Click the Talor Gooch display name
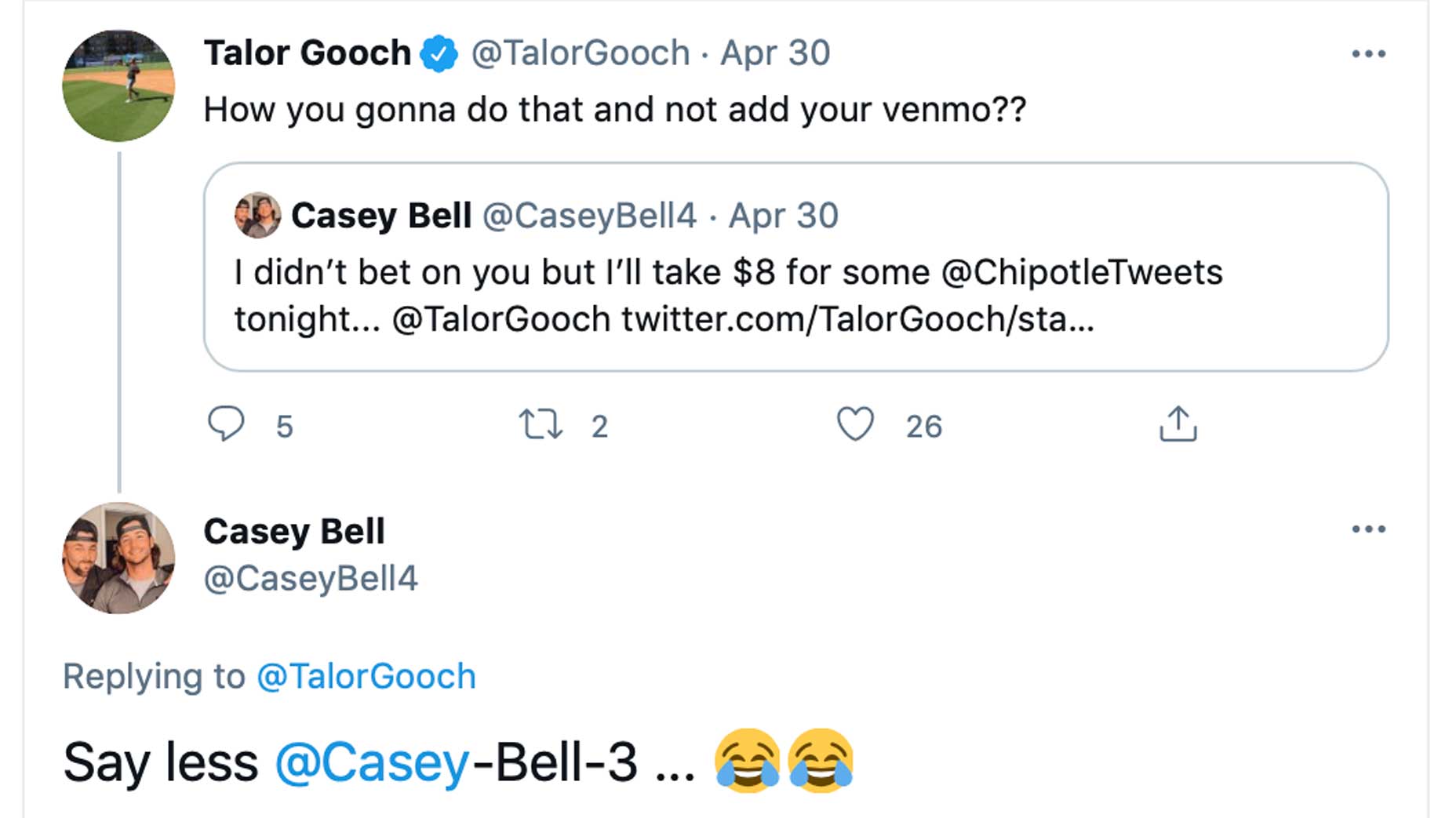The image size is (1456, 818). 307,53
